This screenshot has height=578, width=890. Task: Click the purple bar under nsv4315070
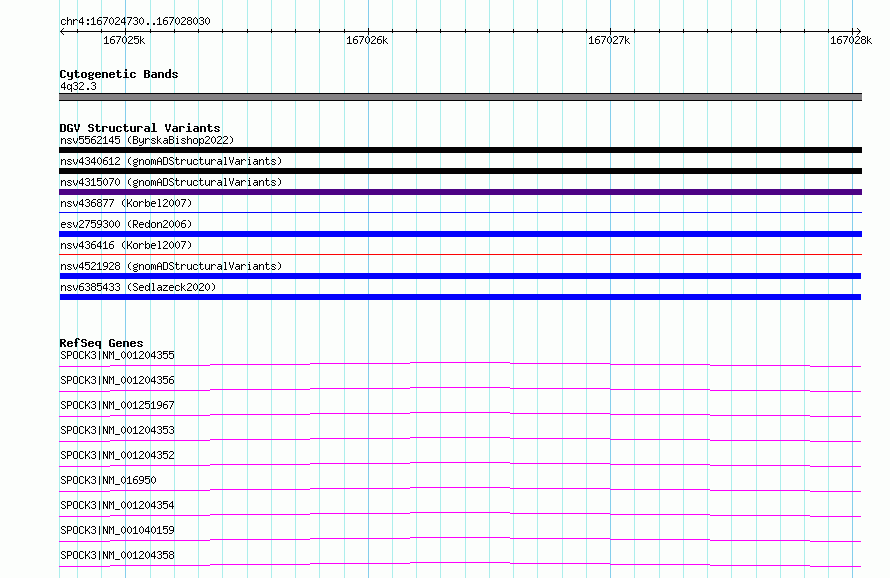[460, 192]
